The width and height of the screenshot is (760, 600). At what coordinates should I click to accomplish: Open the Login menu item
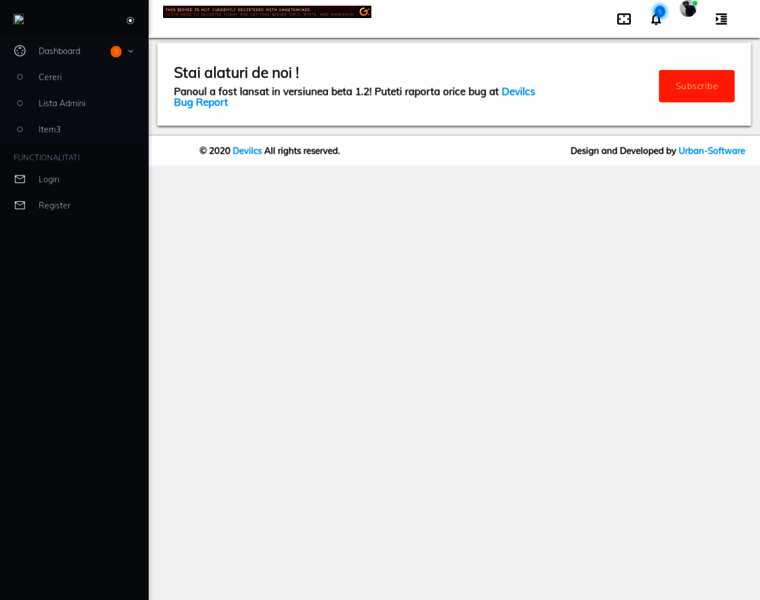coord(74,179)
